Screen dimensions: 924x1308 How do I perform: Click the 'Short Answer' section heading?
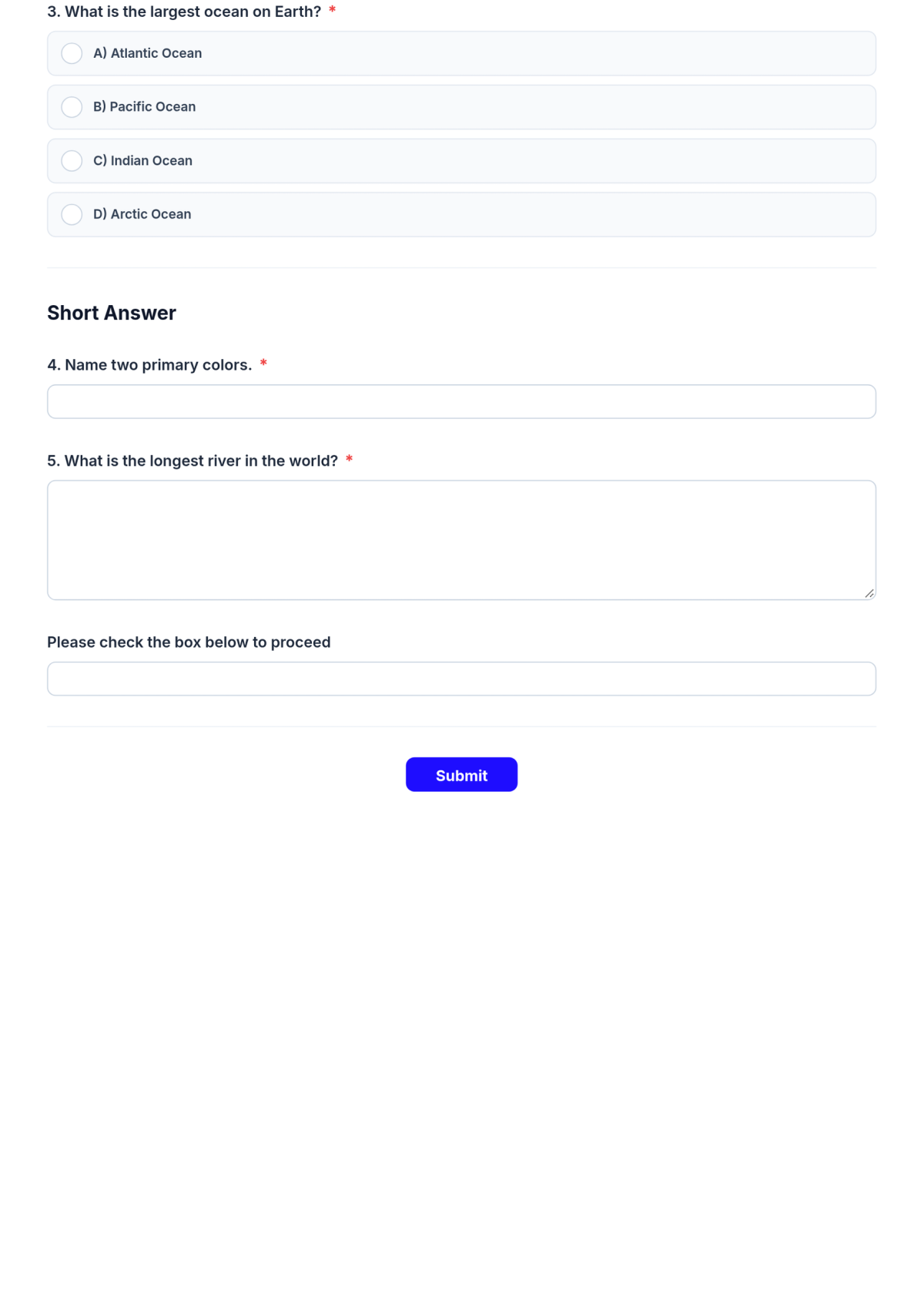112,313
